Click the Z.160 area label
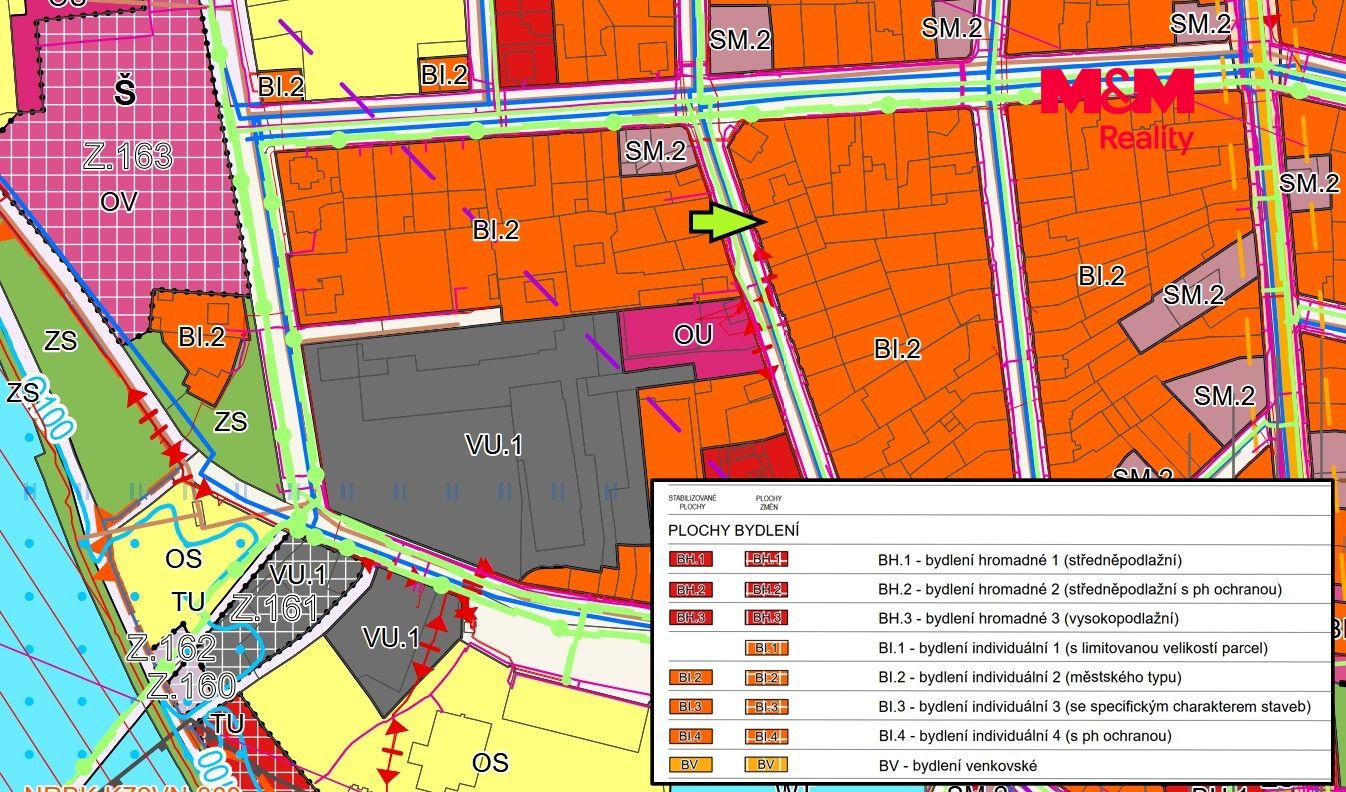This screenshot has height=792, width=1346. [191, 686]
